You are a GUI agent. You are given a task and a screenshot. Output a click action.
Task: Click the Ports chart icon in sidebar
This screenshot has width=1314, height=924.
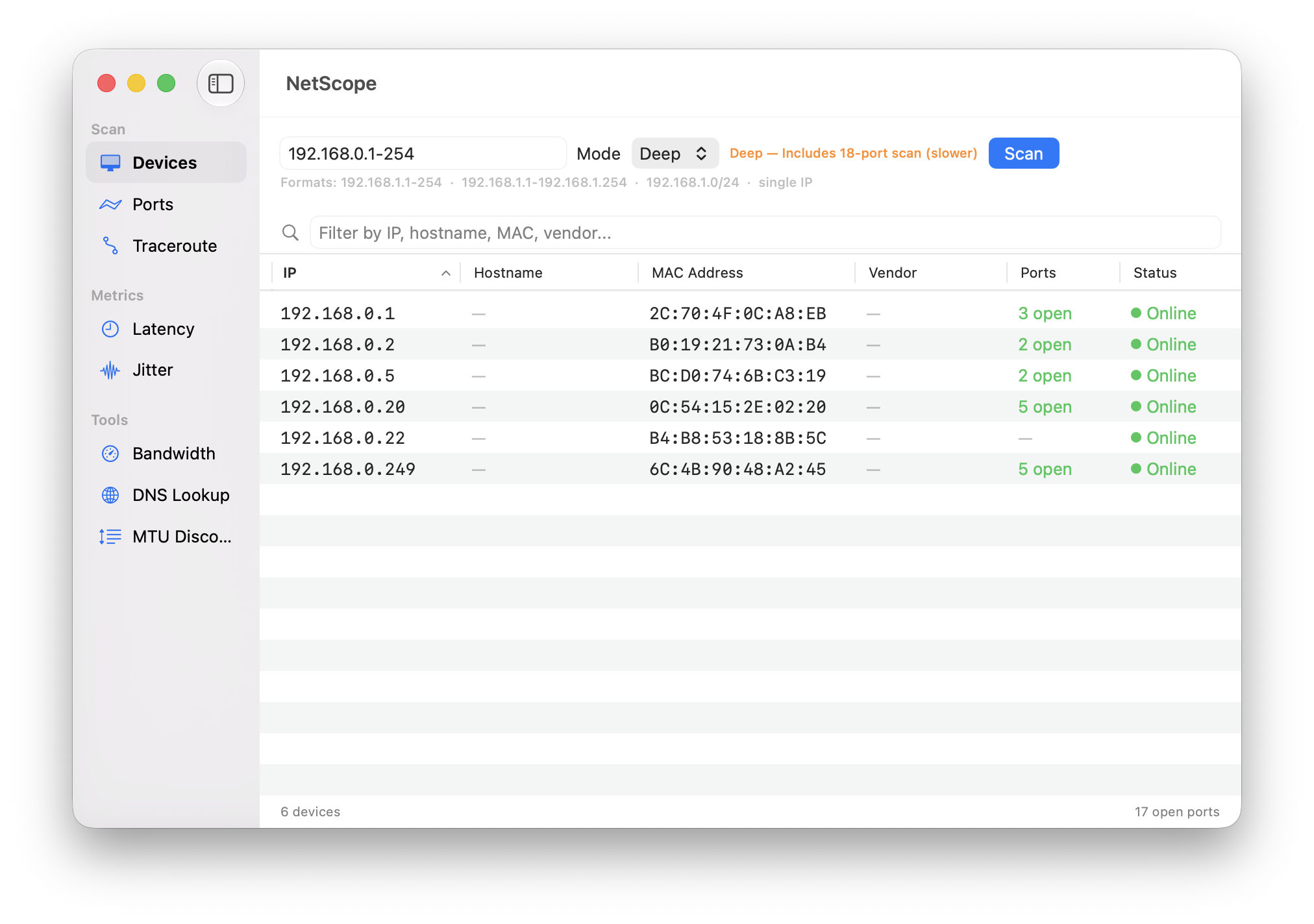coord(110,204)
